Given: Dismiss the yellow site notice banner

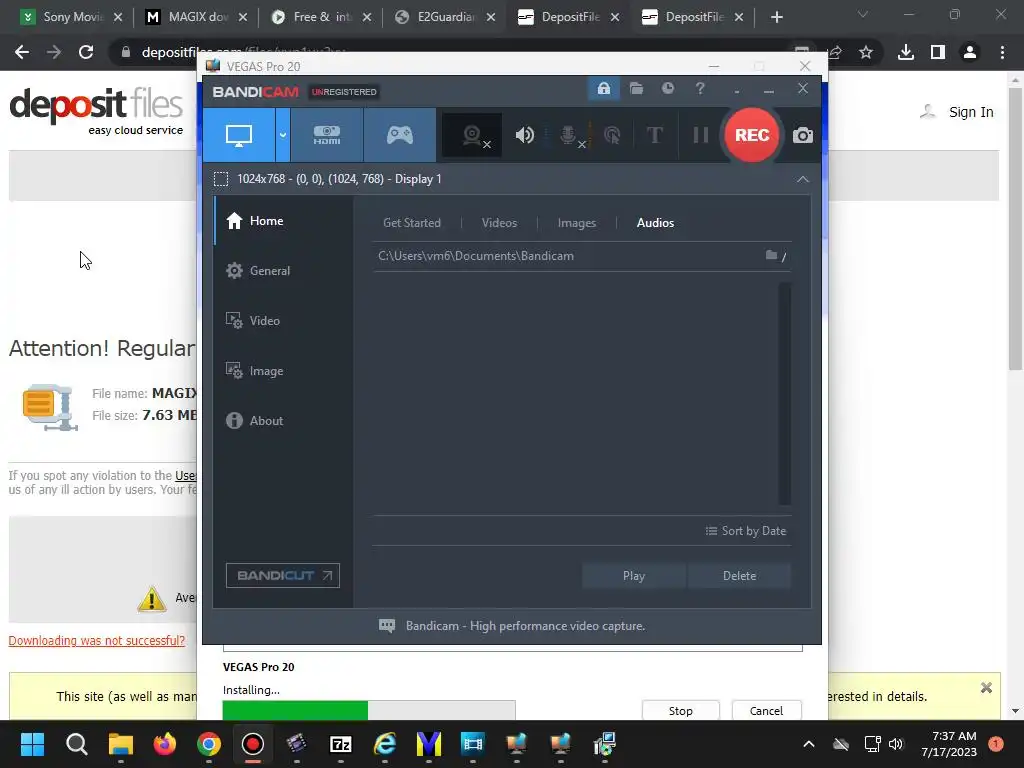Looking at the screenshot, I should [986, 688].
